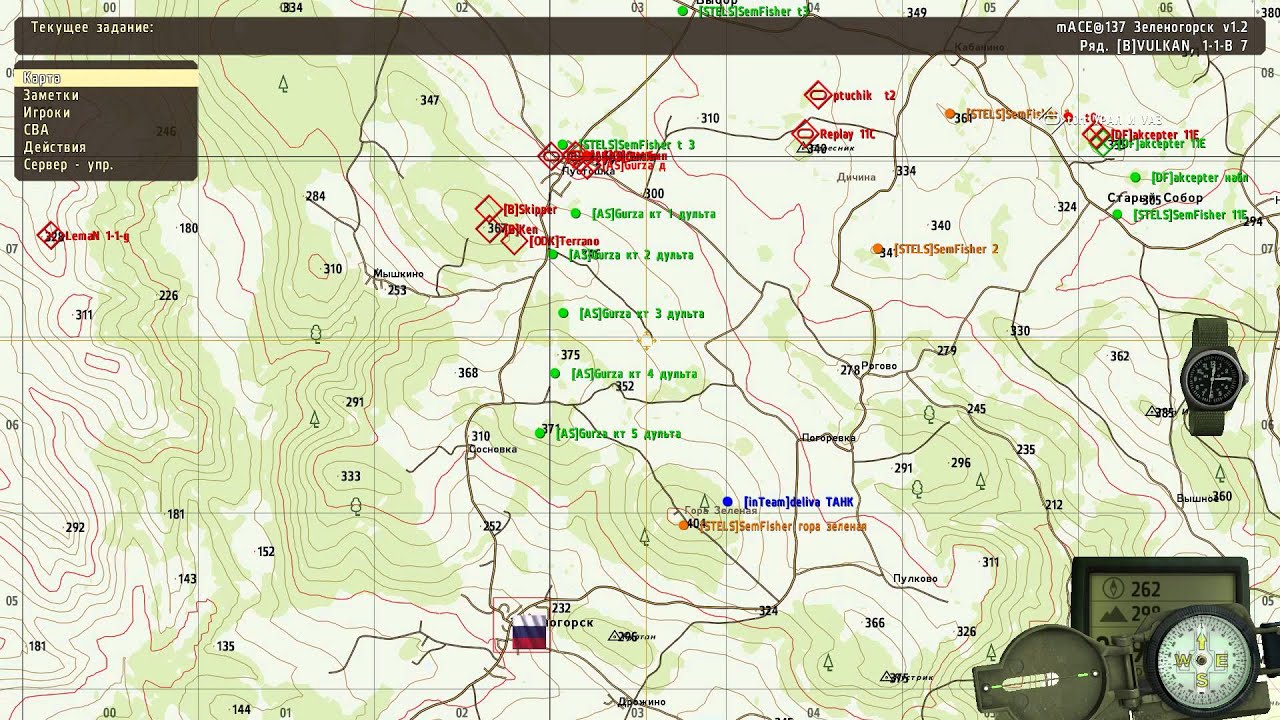Click green dot for Gurza кт 1 дульта
This screenshot has height=720, width=1280.
click(x=576, y=213)
